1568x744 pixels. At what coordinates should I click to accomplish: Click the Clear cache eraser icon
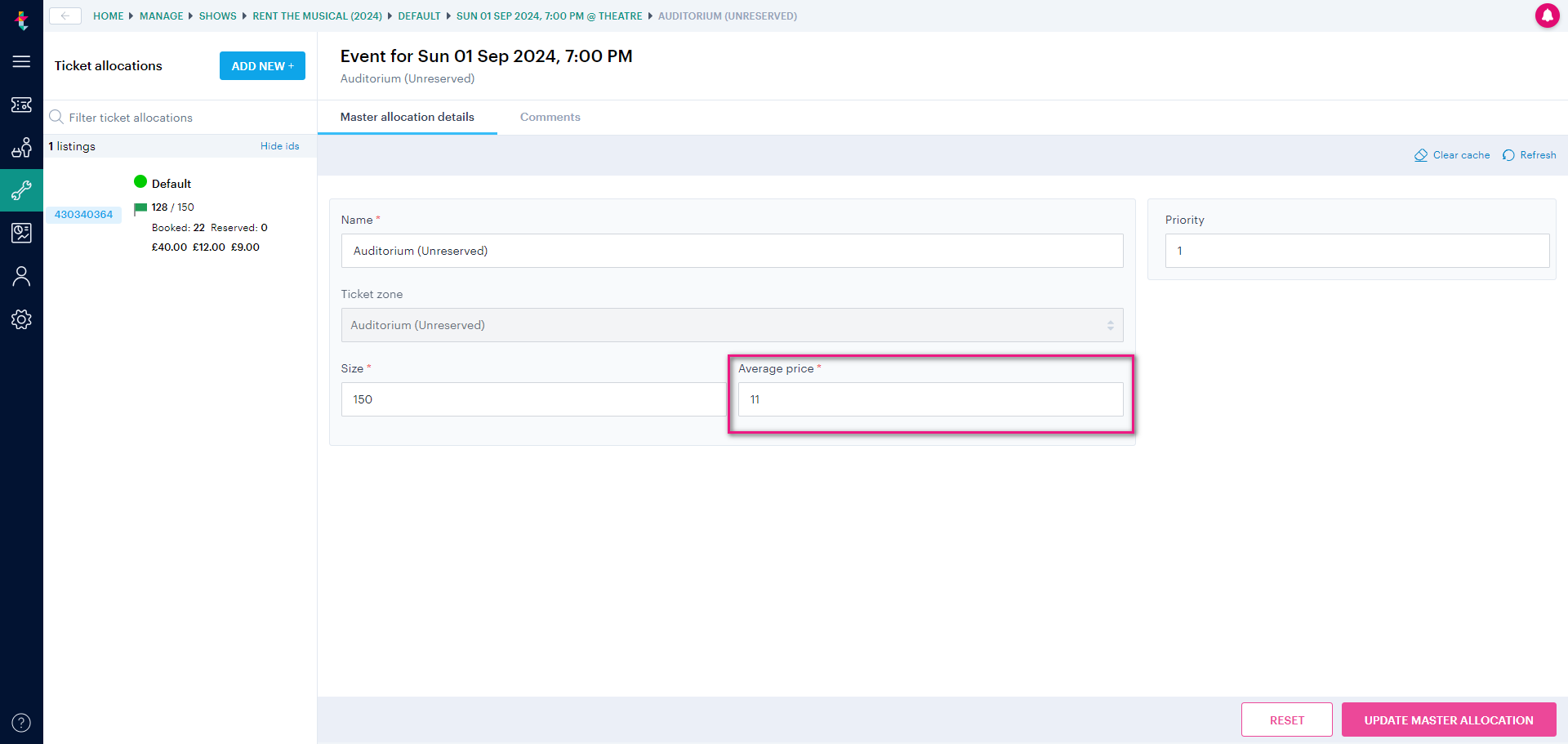pos(1420,154)
